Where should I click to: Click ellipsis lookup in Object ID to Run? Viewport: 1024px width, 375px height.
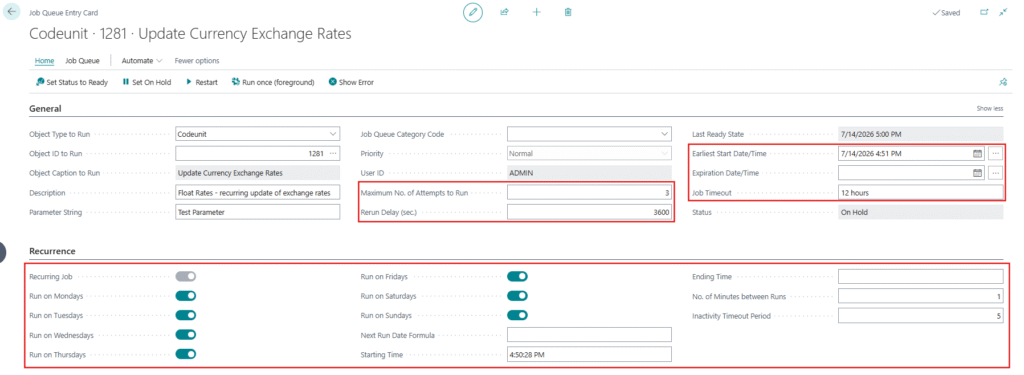[x=333, y=154]
